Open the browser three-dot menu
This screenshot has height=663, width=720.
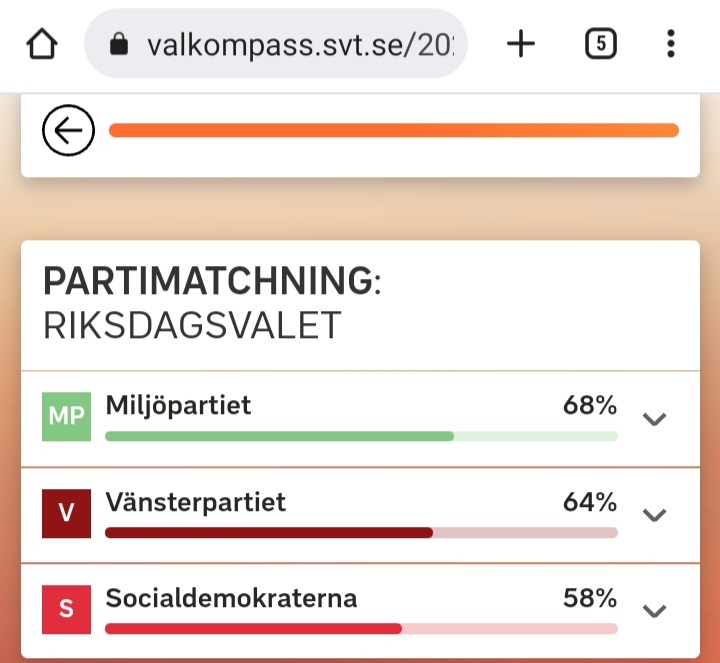tap(670, 44)
